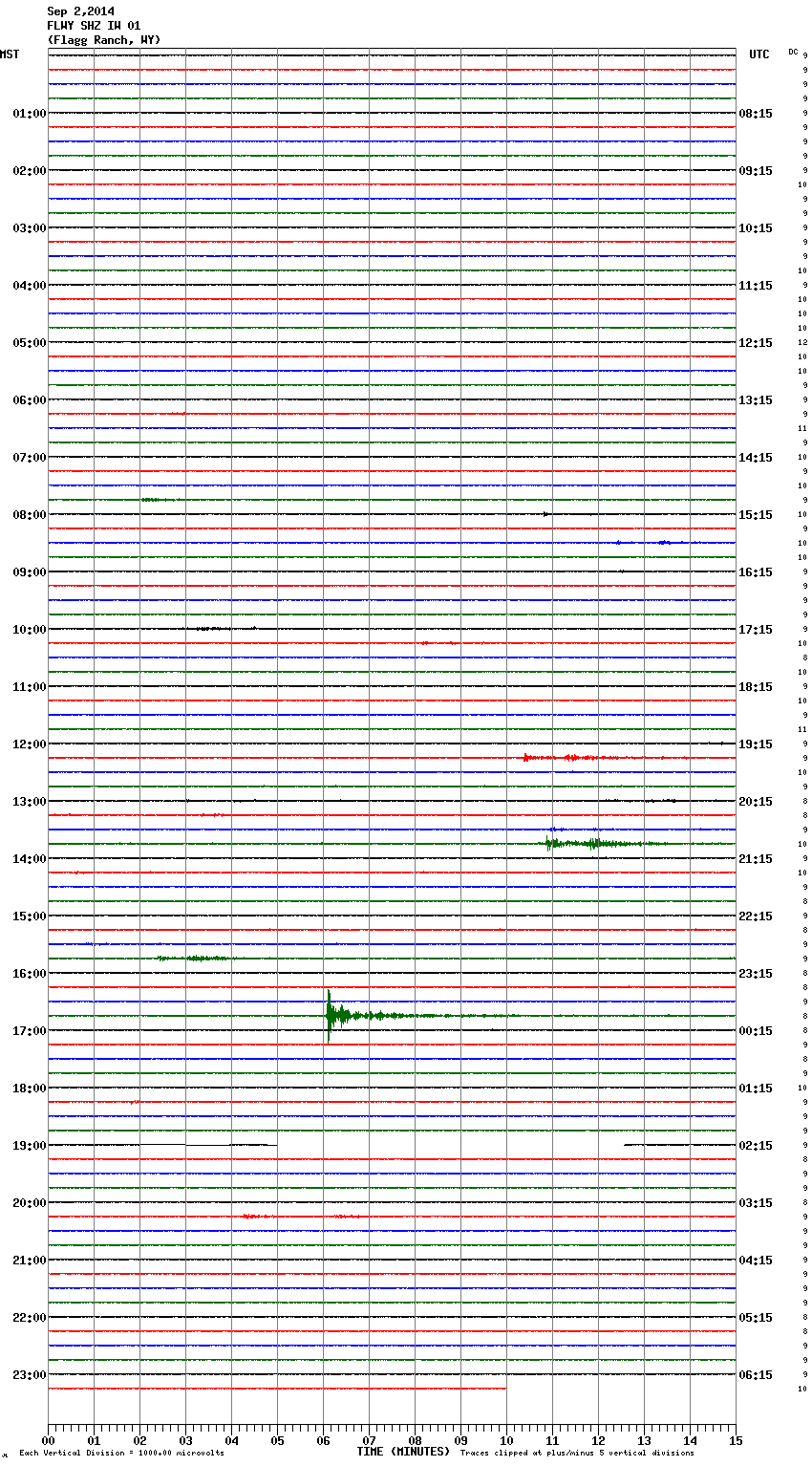Viewport: 812px width, 1466px height.
Task: Select the 17:00 MST time marker
Action: pyautogui.click(x=29, y=1030)
